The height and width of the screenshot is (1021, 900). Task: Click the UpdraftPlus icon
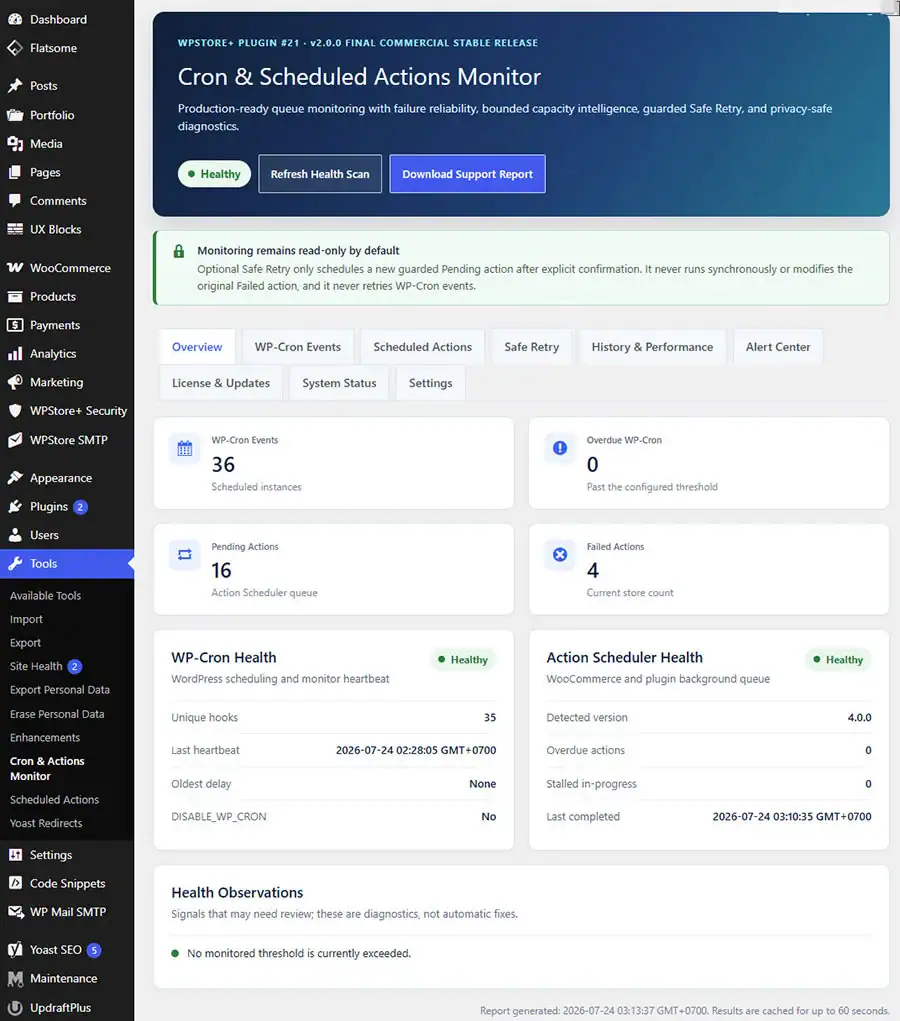click(15, 1008)
